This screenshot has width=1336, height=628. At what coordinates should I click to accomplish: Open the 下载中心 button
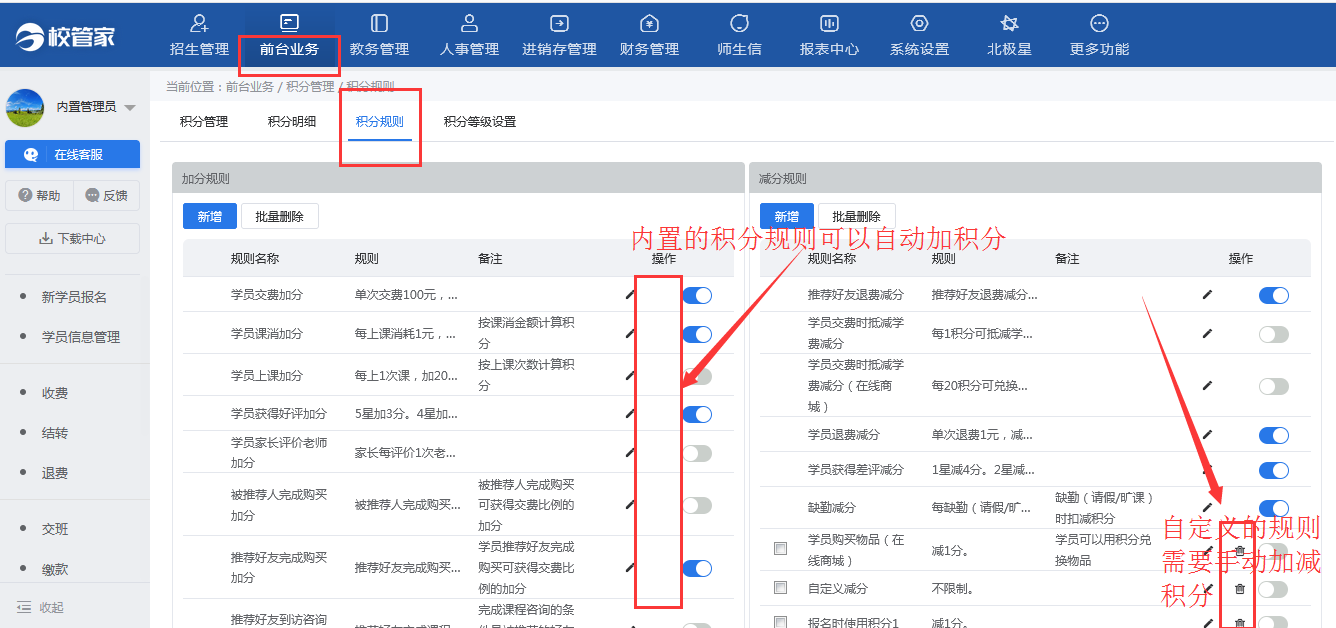pos(72,239)
